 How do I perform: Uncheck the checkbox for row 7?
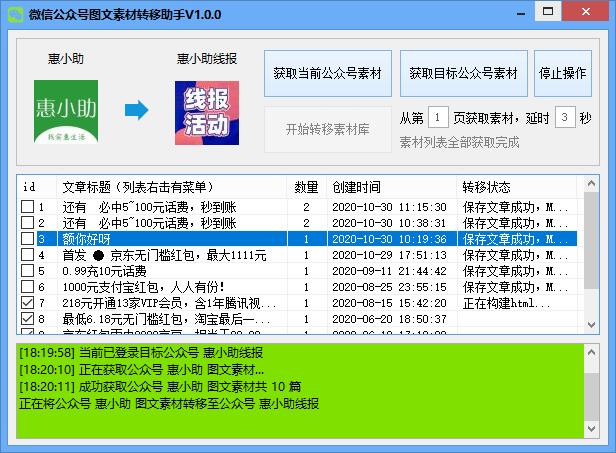tap(27, 303)
